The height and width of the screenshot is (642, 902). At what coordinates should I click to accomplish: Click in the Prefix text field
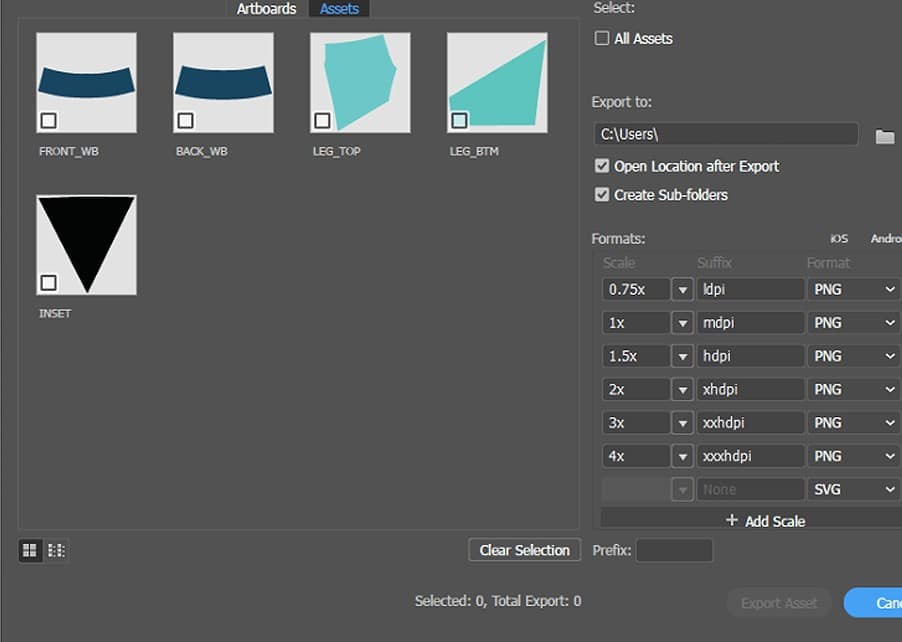coord(674,550)
